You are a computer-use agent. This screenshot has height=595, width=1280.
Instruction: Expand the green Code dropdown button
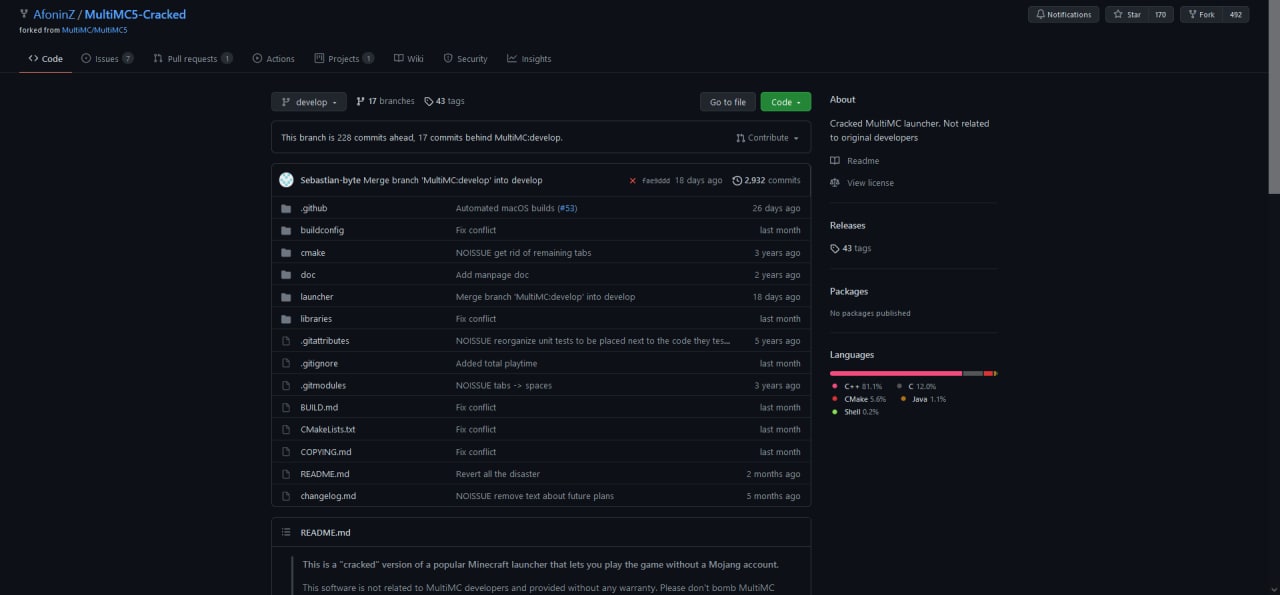pyautogui.click(x=786, y=102)
